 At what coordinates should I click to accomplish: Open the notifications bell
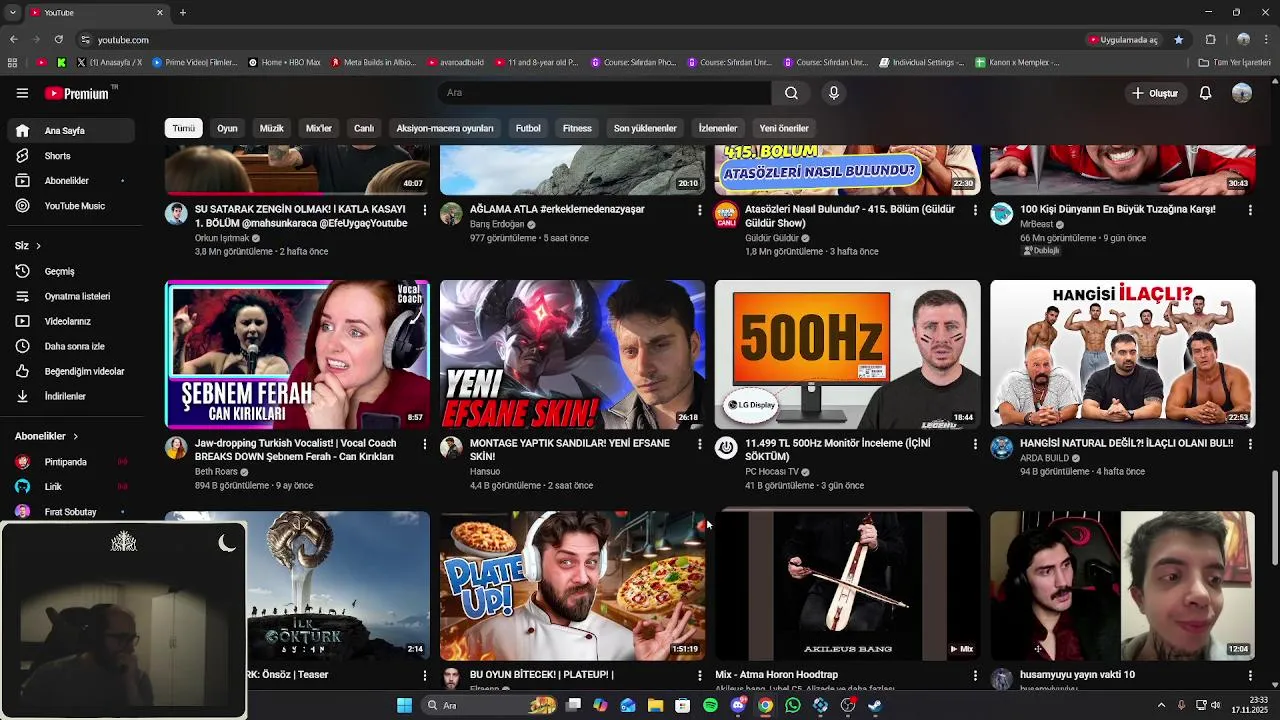coord(1205,93)
